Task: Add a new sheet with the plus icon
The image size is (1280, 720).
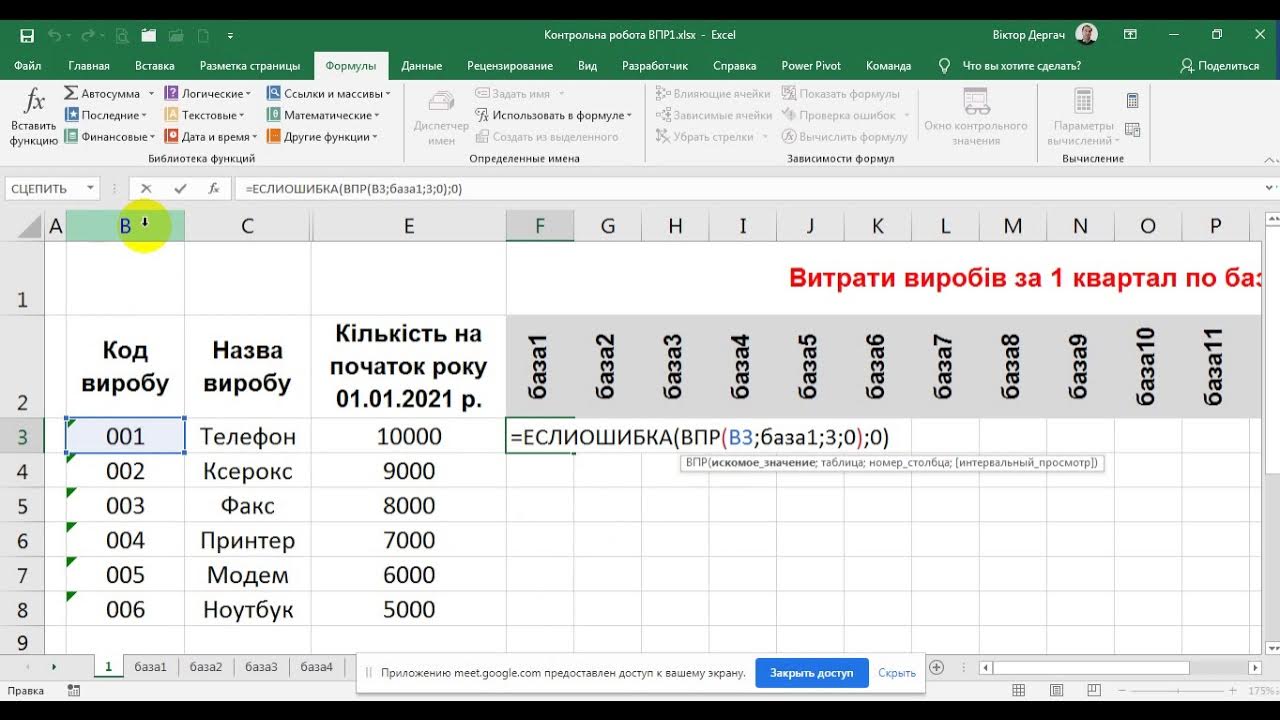Action: [x=936, y=667]
